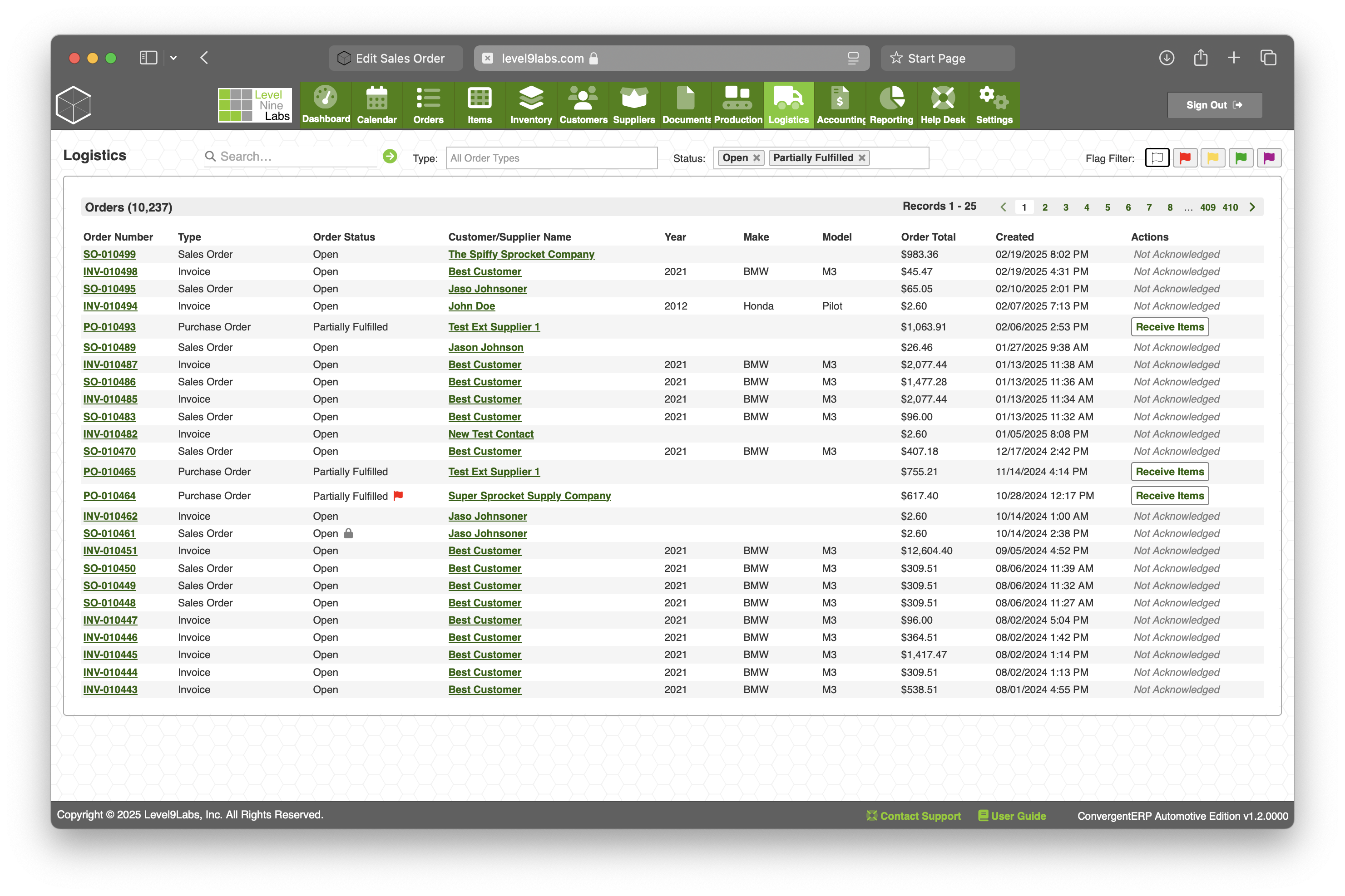
Task: Open a new Safari tab with plus
Action: pyautogui.click(x=1234, y=58)
